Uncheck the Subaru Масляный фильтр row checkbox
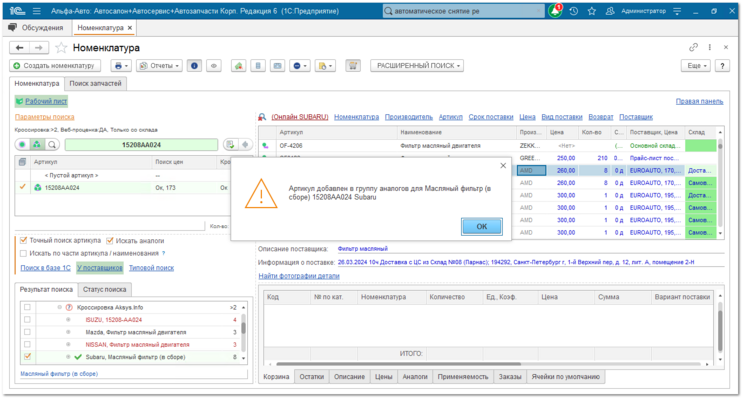This screenshot has width=743, height=399. pos(27,357)
